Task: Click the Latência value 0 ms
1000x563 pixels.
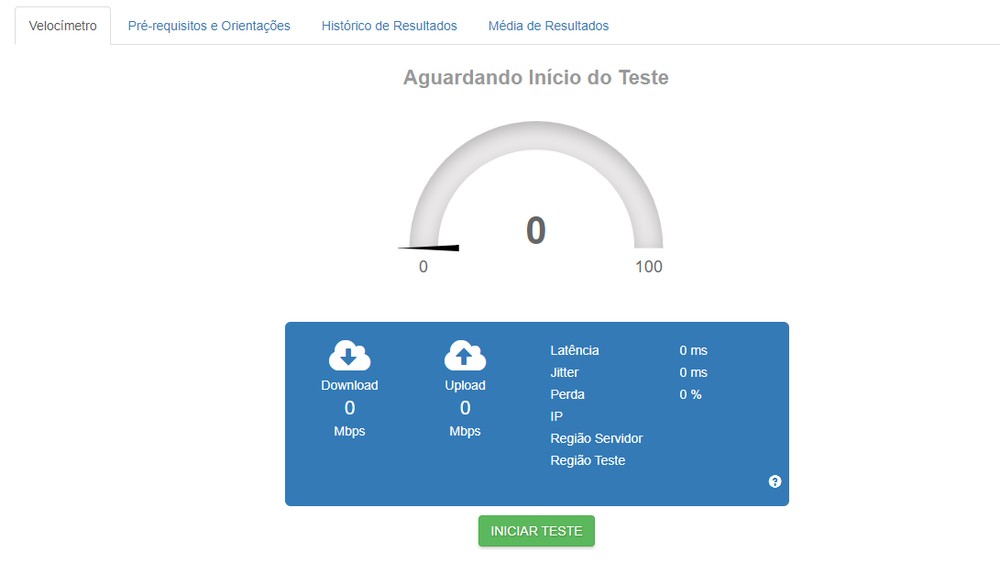Action: (x=693, y=350)
